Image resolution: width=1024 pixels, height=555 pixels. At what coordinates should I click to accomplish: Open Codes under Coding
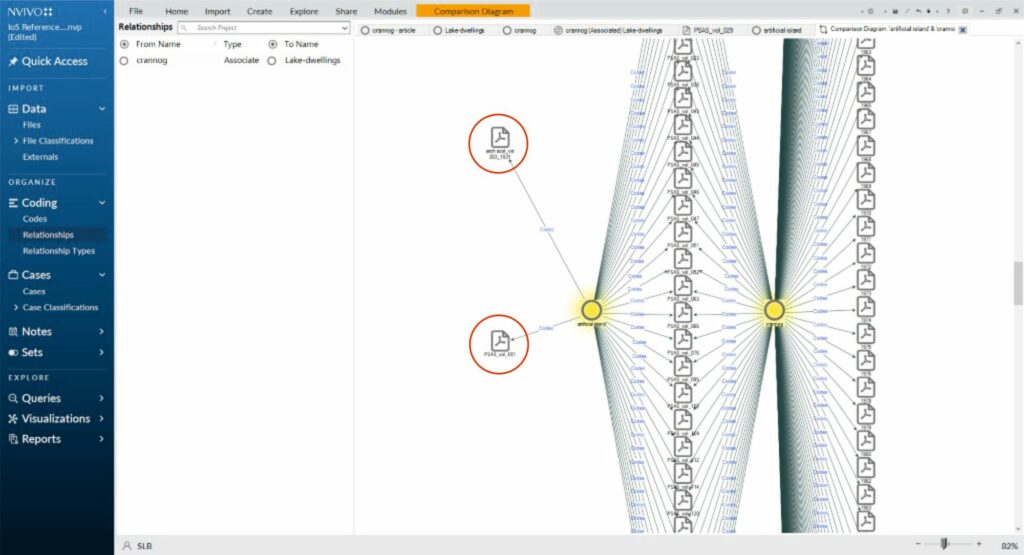pos(35,219)
